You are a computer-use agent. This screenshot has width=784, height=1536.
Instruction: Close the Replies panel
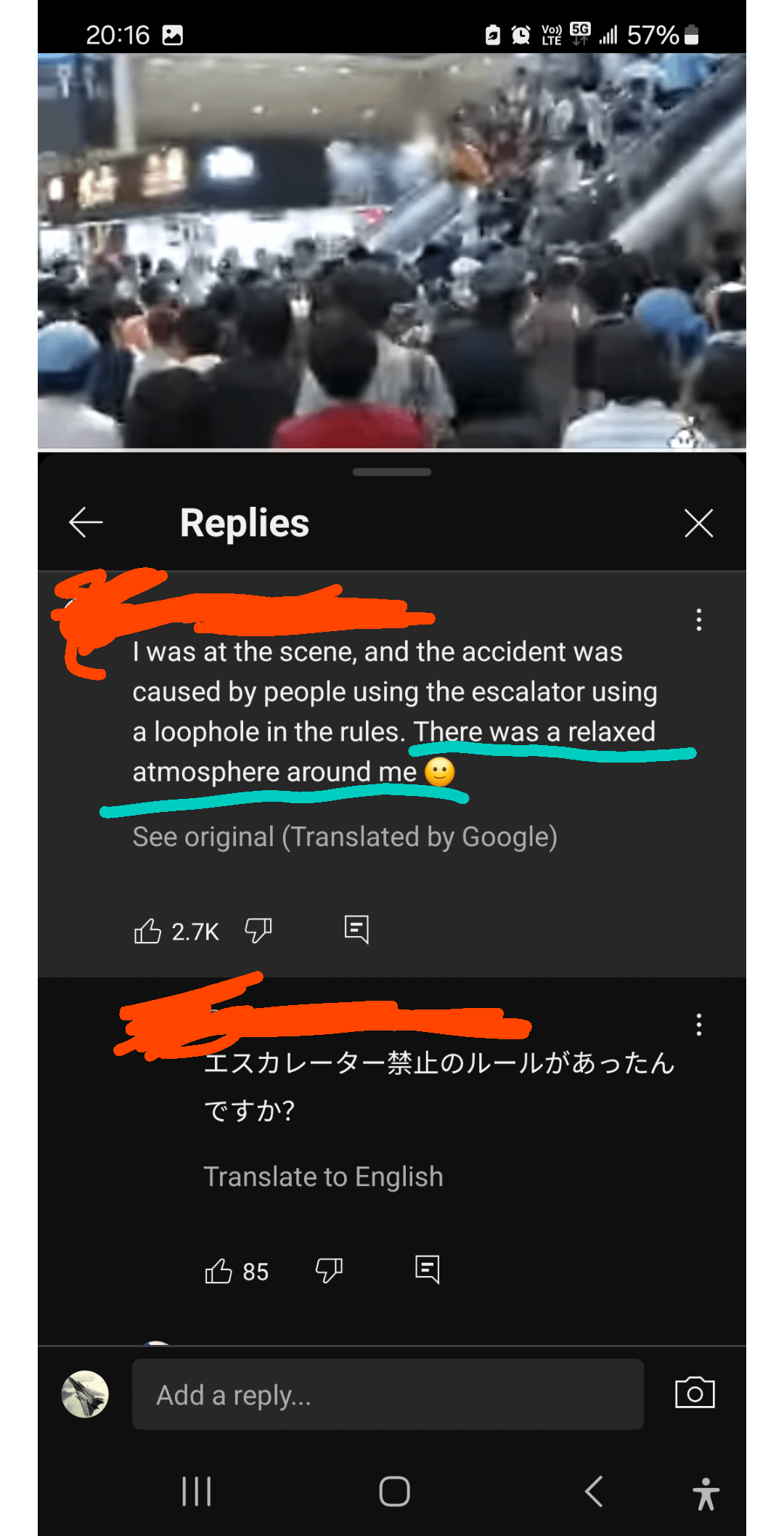click(x=698, y=523)
